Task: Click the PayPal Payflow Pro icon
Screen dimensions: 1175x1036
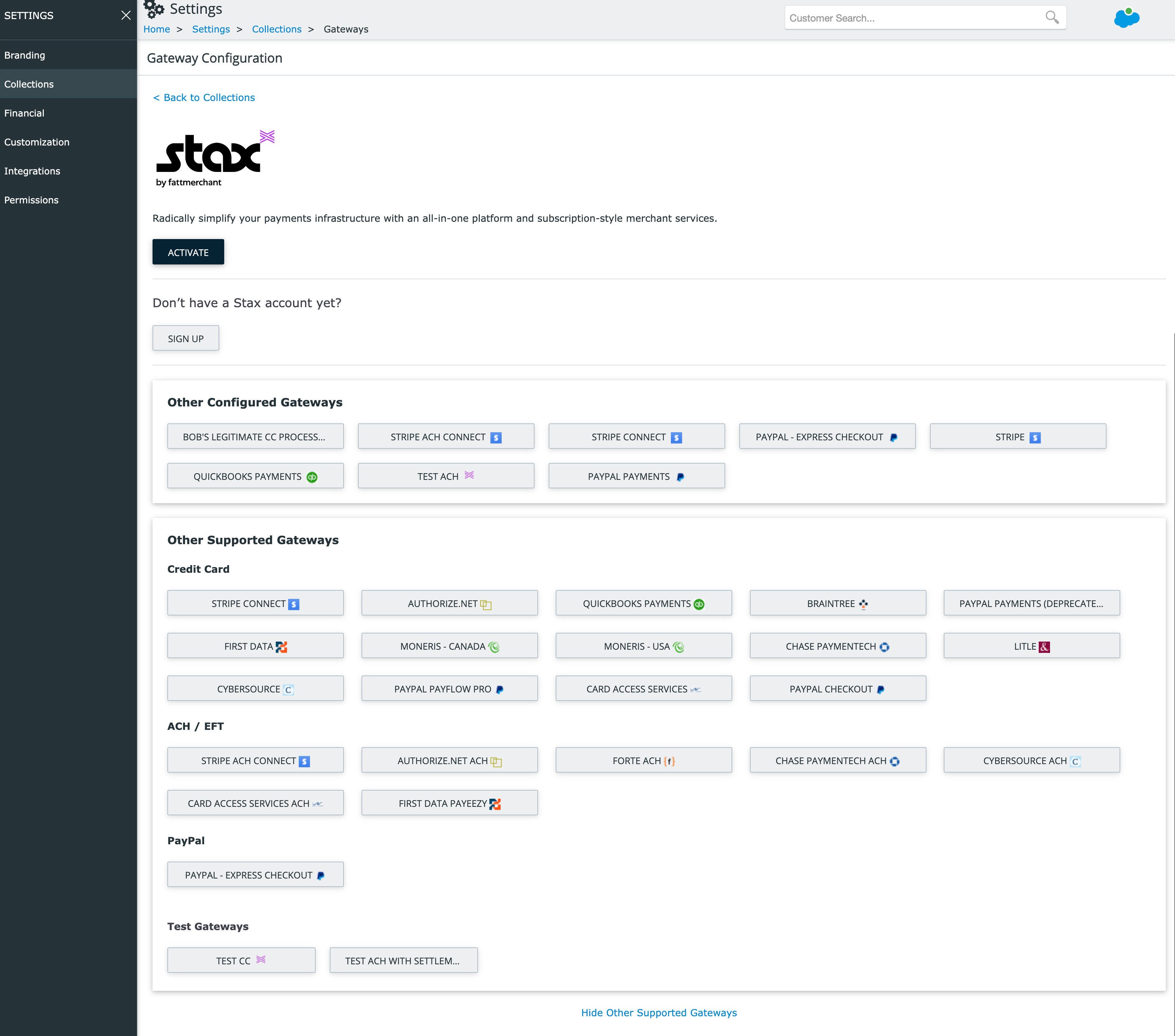Action: tap(500, 690)
